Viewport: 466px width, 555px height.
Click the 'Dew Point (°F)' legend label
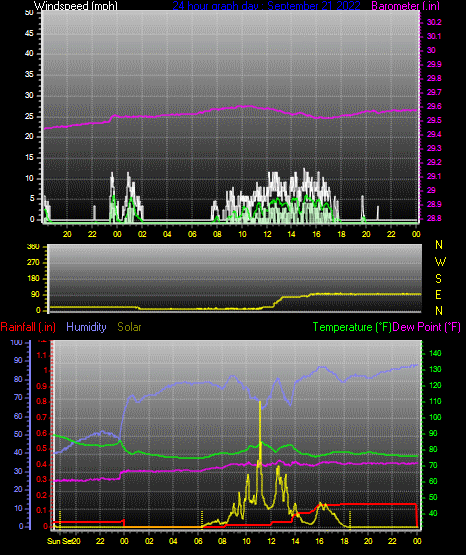[x=427, y=327]
